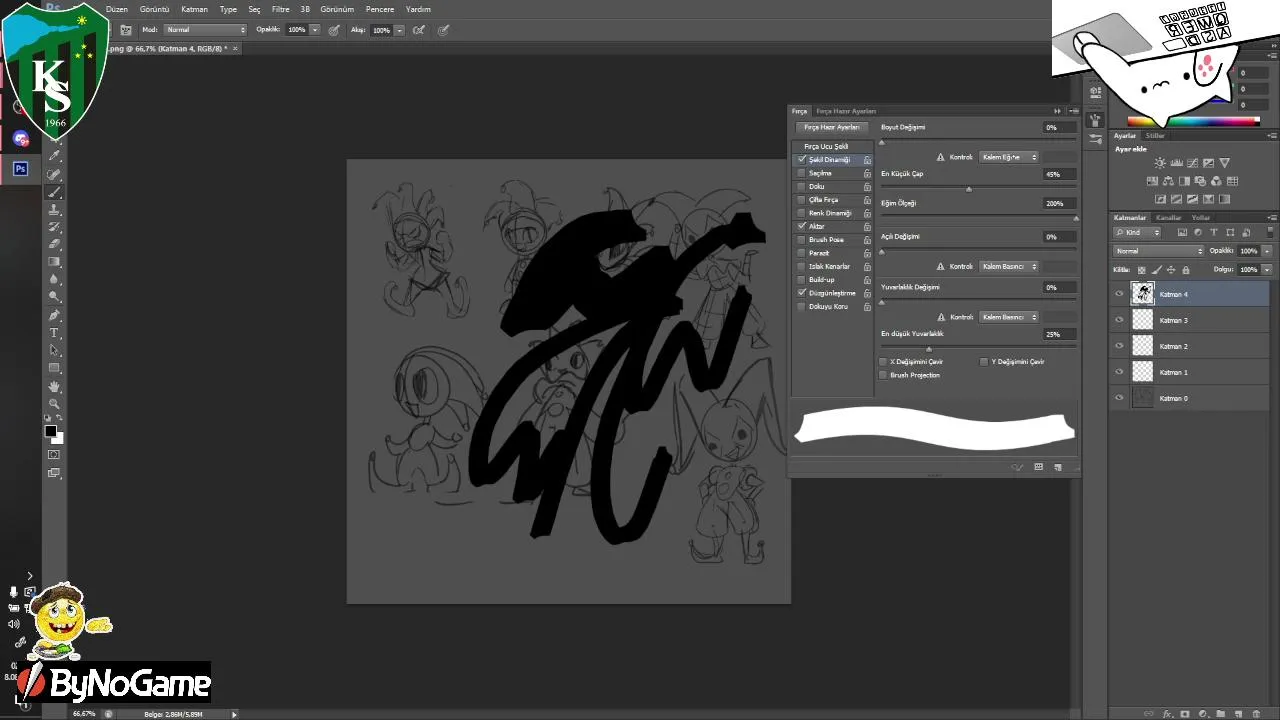Toggle the Şekil Dinamiği checkbox
The image size is (1280, 720).
pyautogui.click(x=802, y=160)
